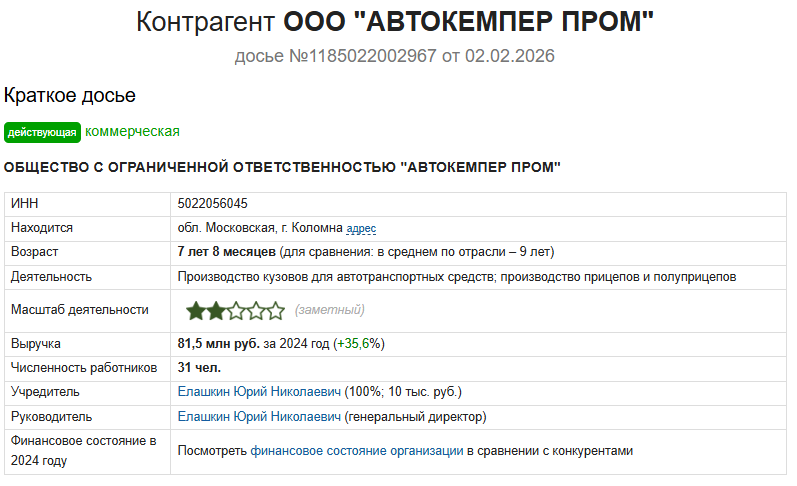Click the last empty star in rating
The height and width of the screenshot is (486, 797).
(275, 311)
